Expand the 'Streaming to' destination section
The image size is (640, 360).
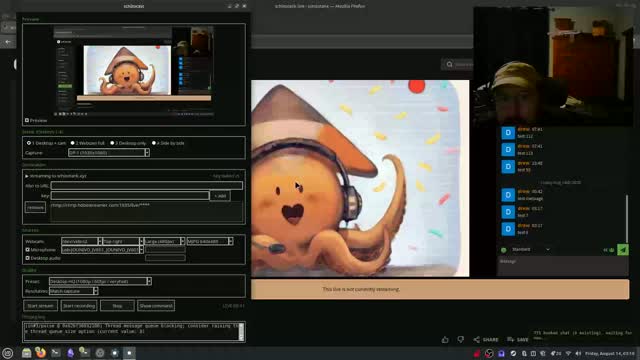point(27,176)
